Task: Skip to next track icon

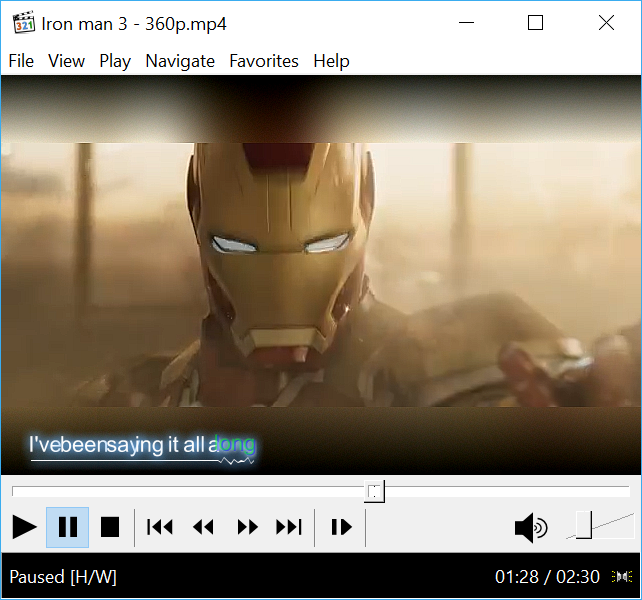Action: click(289, 527)
